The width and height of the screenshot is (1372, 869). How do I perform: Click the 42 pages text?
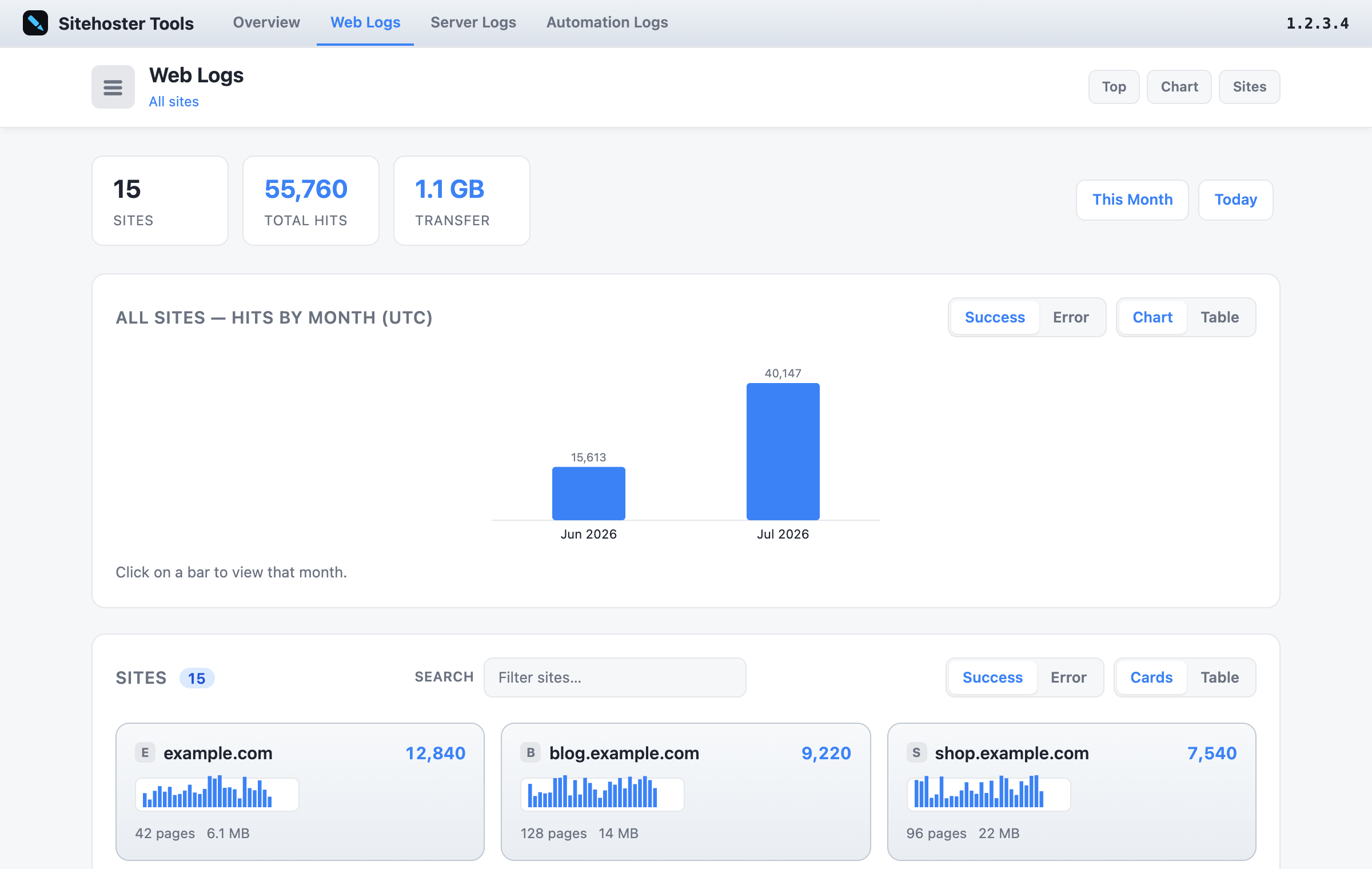pos(165,834)
